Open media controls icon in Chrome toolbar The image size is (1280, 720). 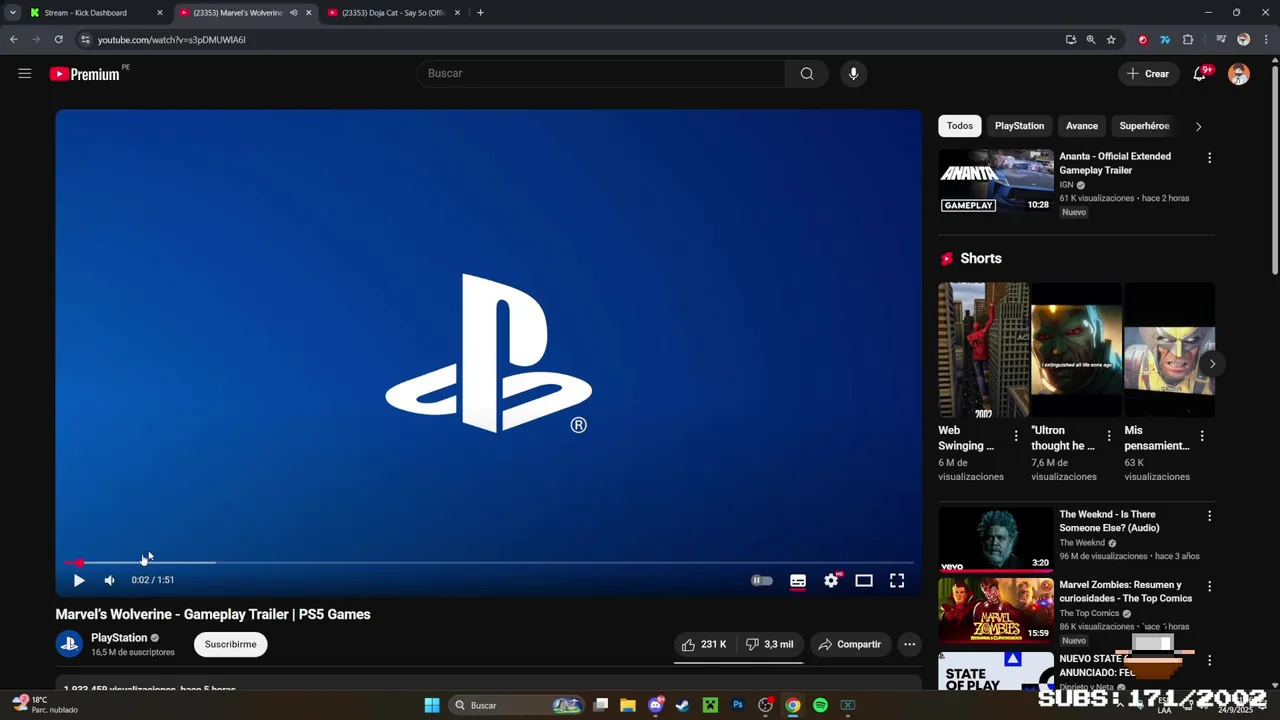coord(1221,40)
